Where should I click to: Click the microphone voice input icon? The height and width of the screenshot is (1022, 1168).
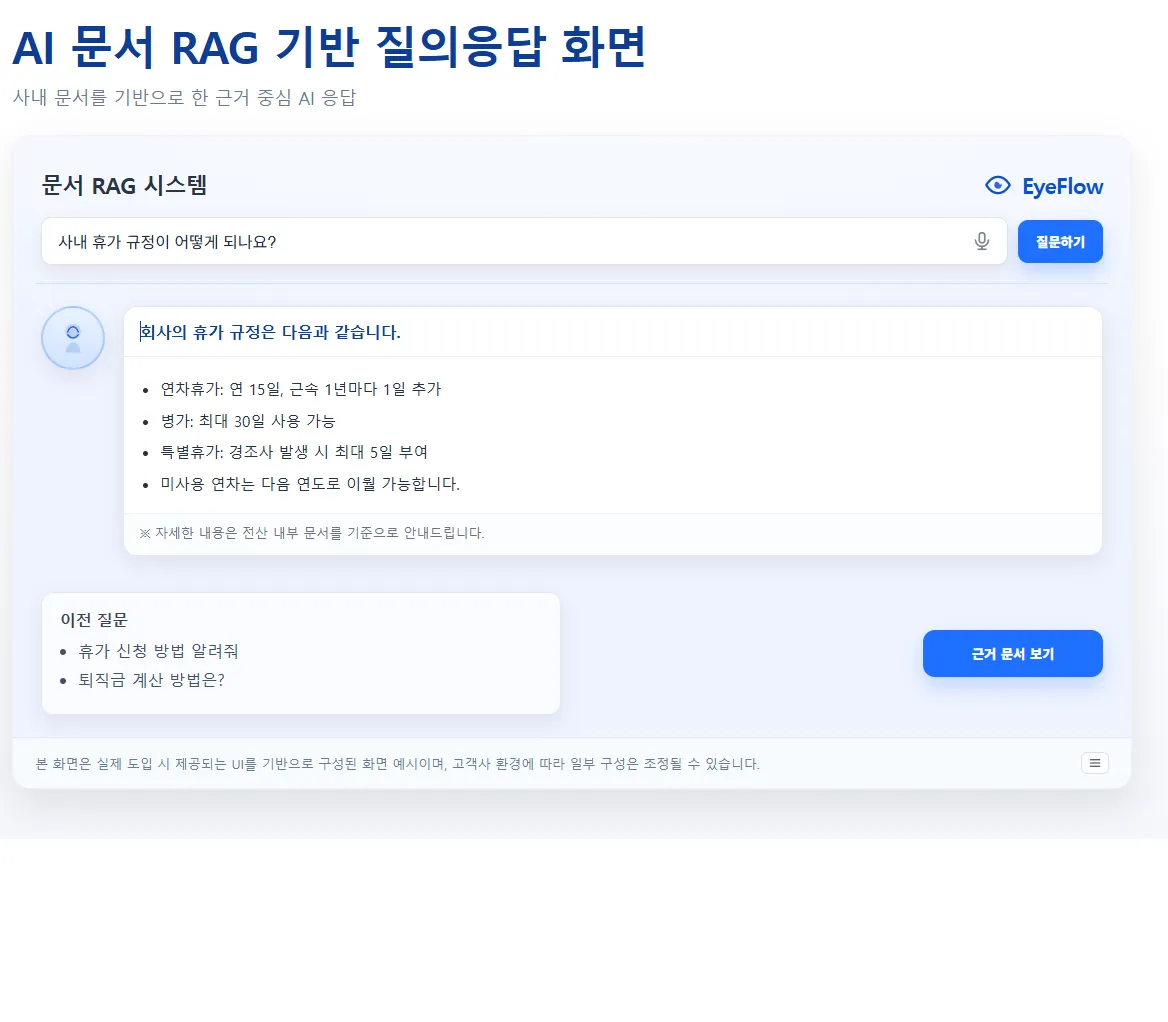pyautogui.click(x=982, y=241)
